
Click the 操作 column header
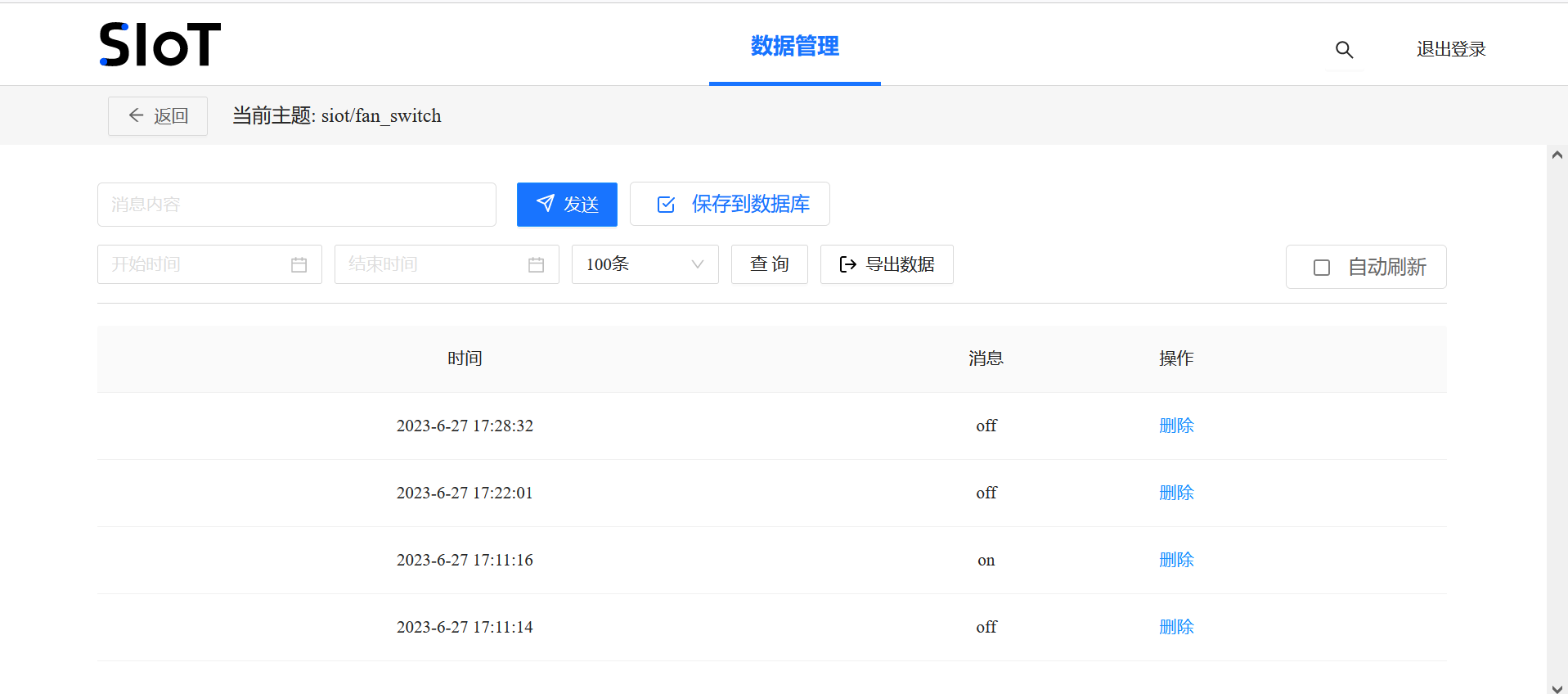pyautogui.click(x=1176, y=358)
